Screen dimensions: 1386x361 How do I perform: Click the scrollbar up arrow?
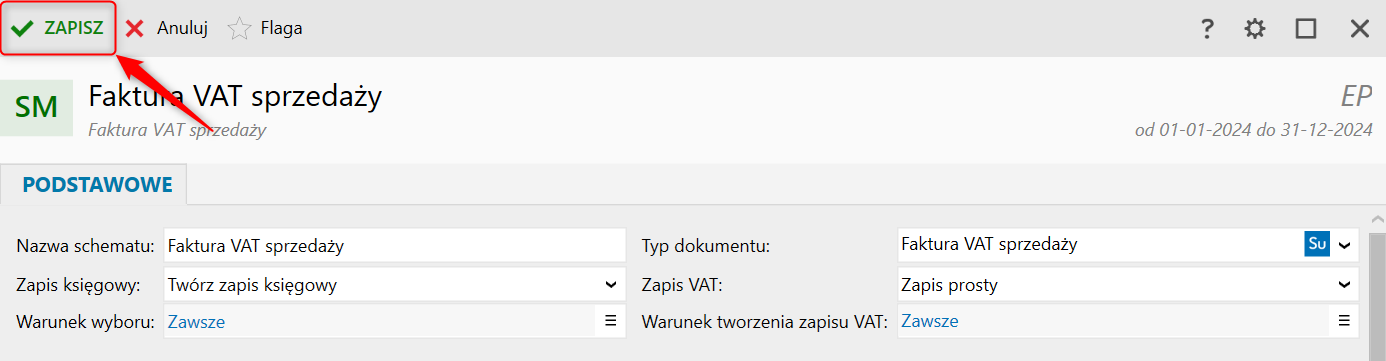coord(1377,219)
